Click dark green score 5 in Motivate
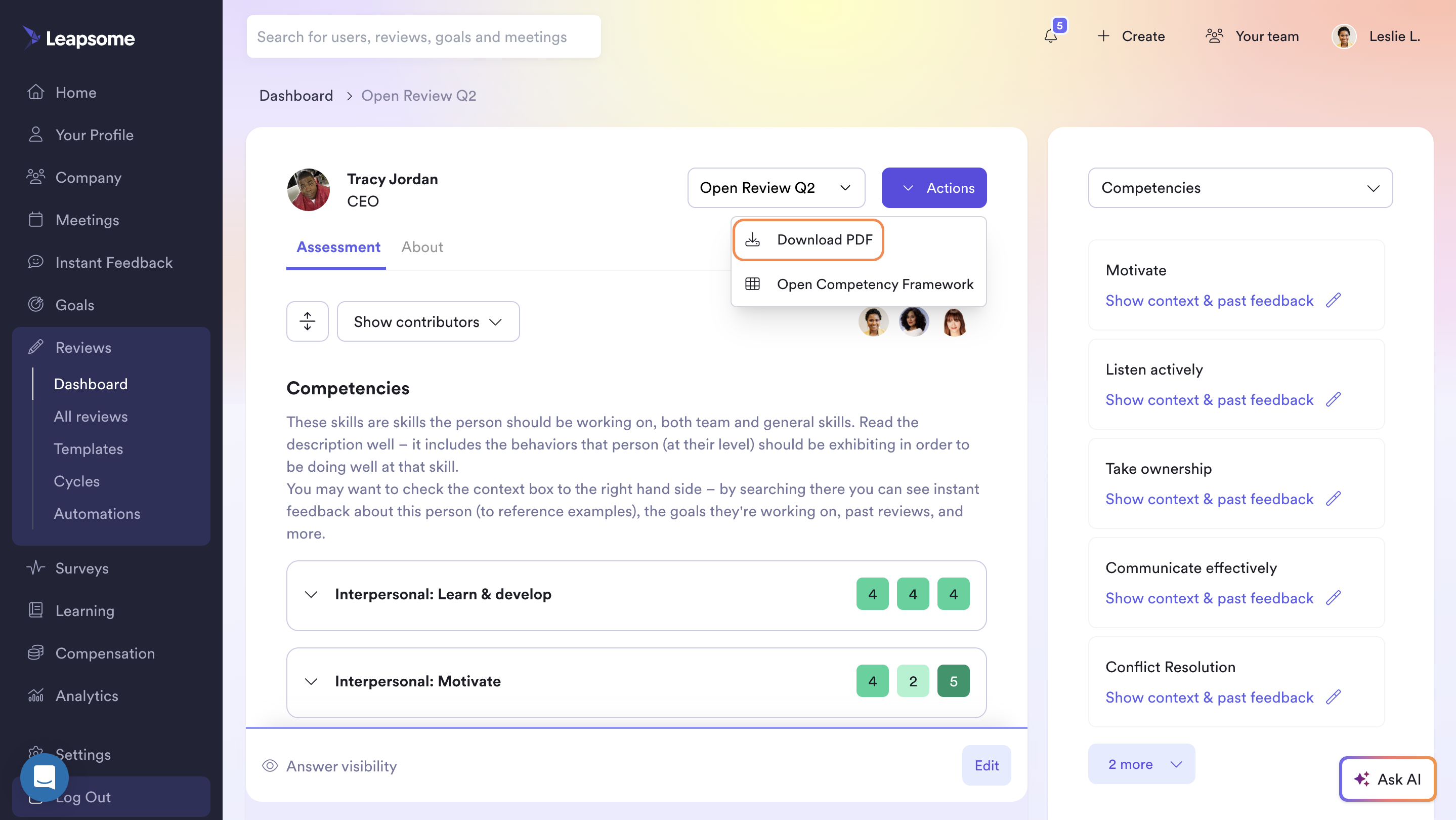This screenshot has width=1456, height=820. click(x=953, y=681)
